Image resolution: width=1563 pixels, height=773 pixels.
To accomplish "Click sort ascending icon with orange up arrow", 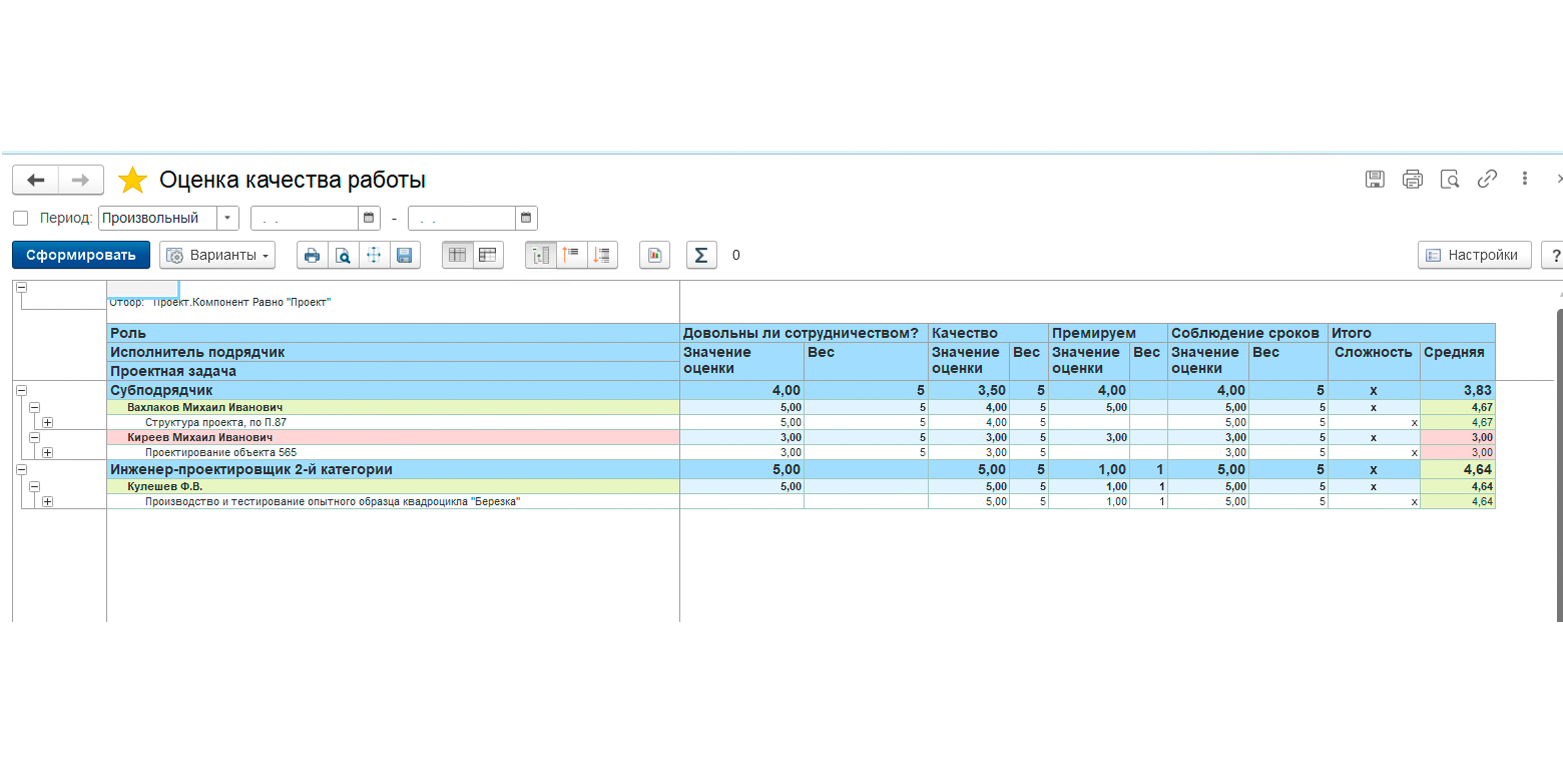I will (x=572, y=255).
